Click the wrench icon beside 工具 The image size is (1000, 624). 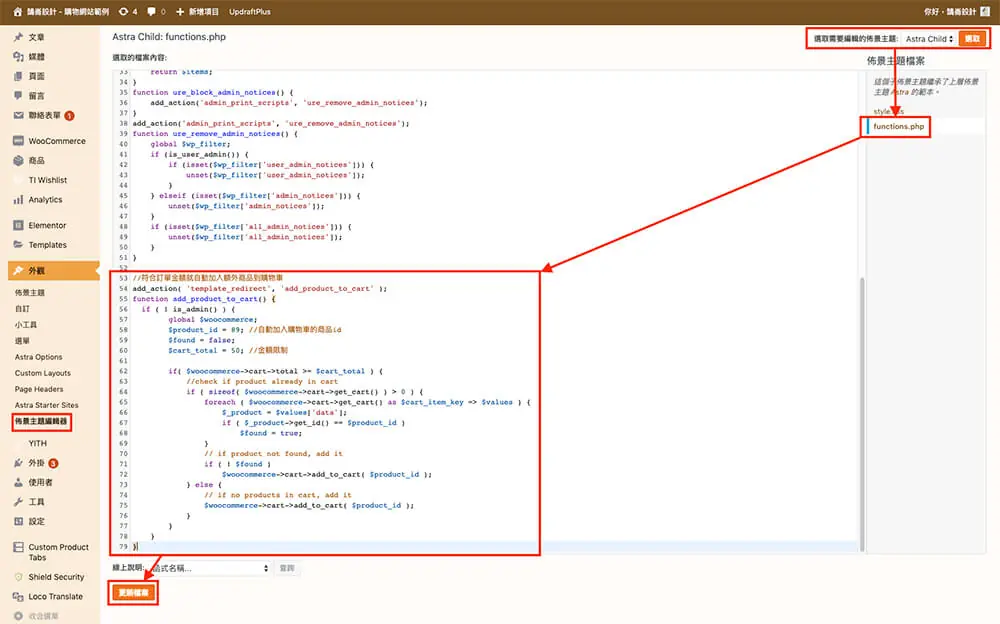click(18, 501)
